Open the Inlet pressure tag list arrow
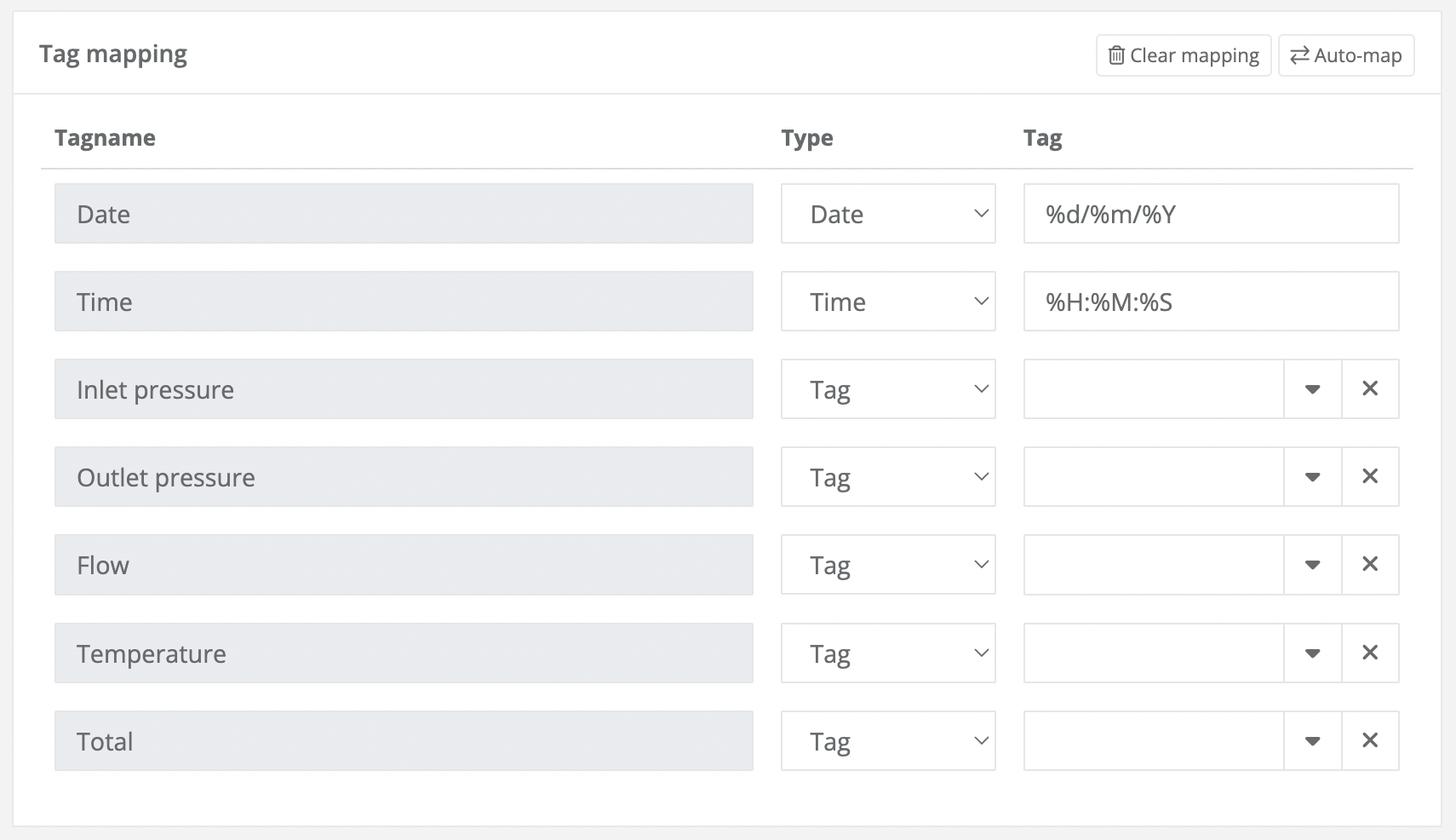1456x840 pixels. (1313, 388)
